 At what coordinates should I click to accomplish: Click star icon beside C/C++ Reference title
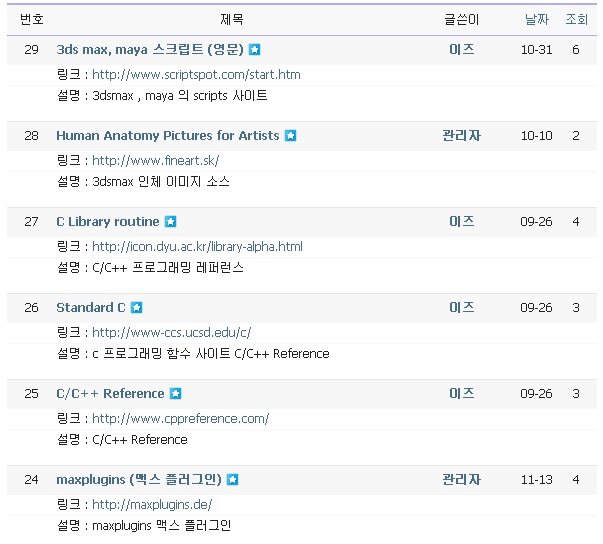175,394
